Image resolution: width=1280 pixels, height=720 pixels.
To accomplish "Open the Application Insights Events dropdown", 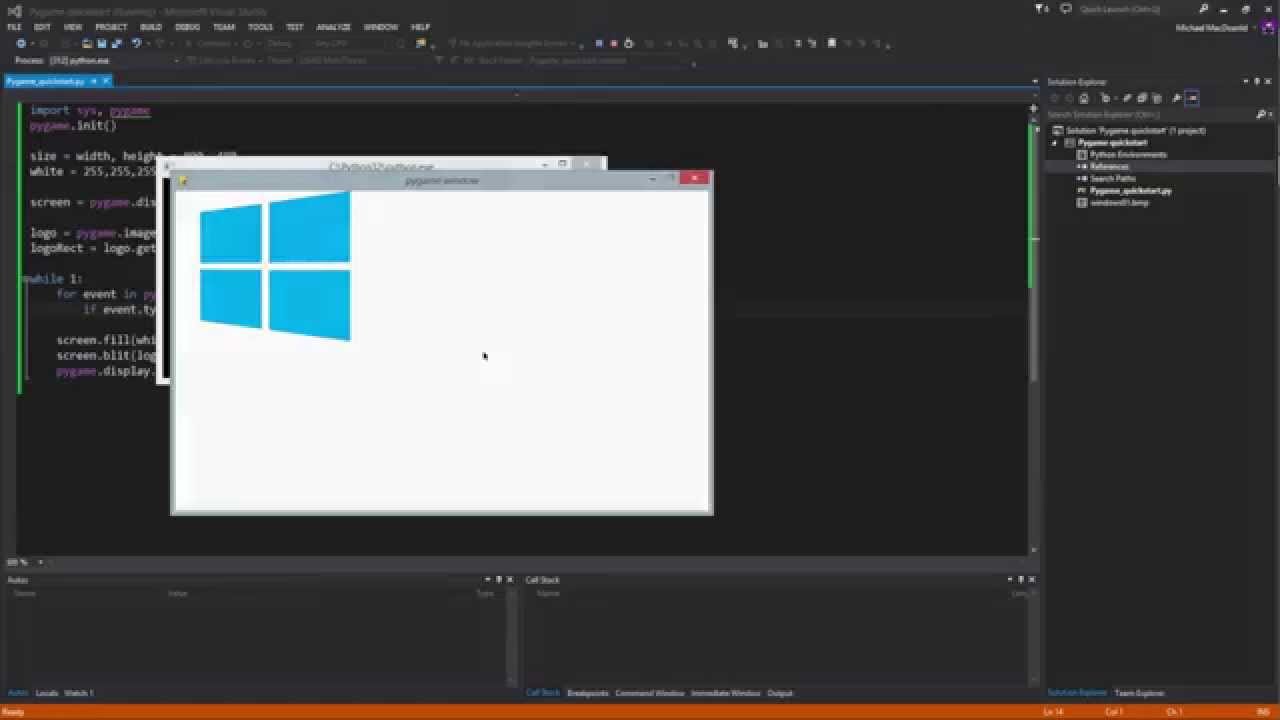I will coord(515,44).
